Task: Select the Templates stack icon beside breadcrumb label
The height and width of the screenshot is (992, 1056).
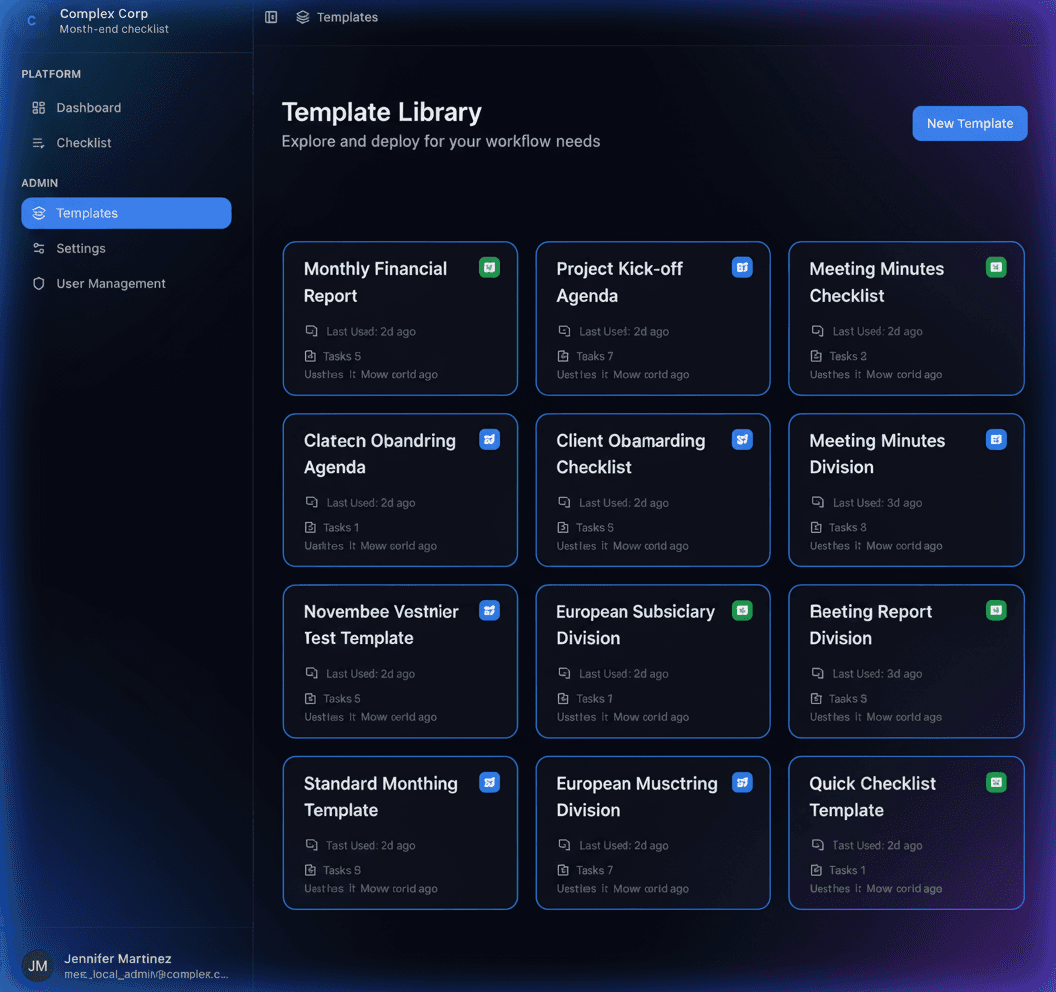Action: (302, 17)
